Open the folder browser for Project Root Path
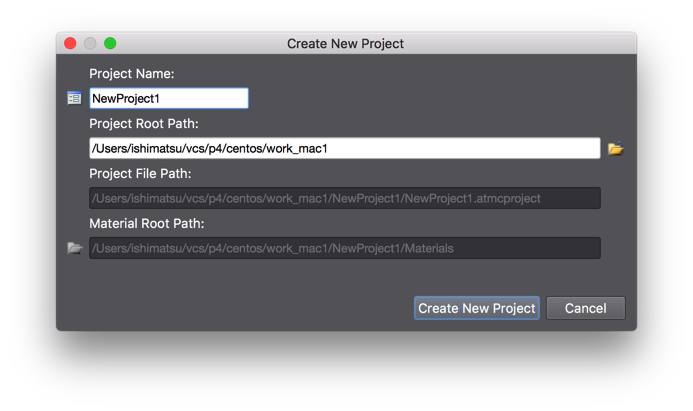The height and width of the screenshot is (411, 693). [615, 148]
